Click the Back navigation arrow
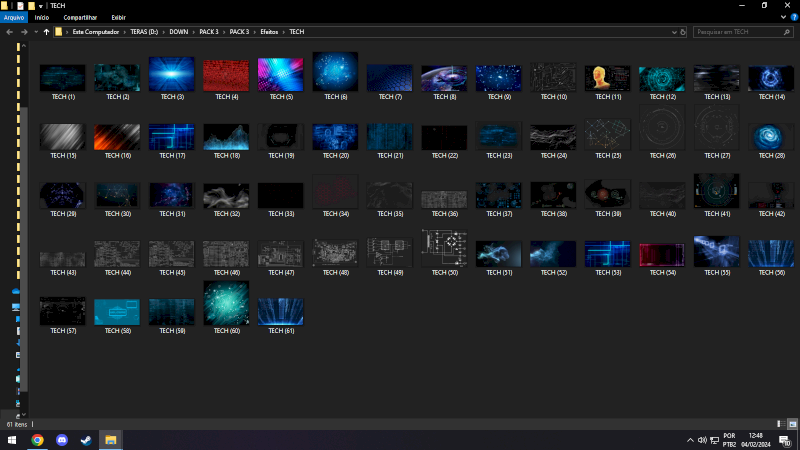The width and height of the screenshot is (800, 450). [x=9, y=32]
